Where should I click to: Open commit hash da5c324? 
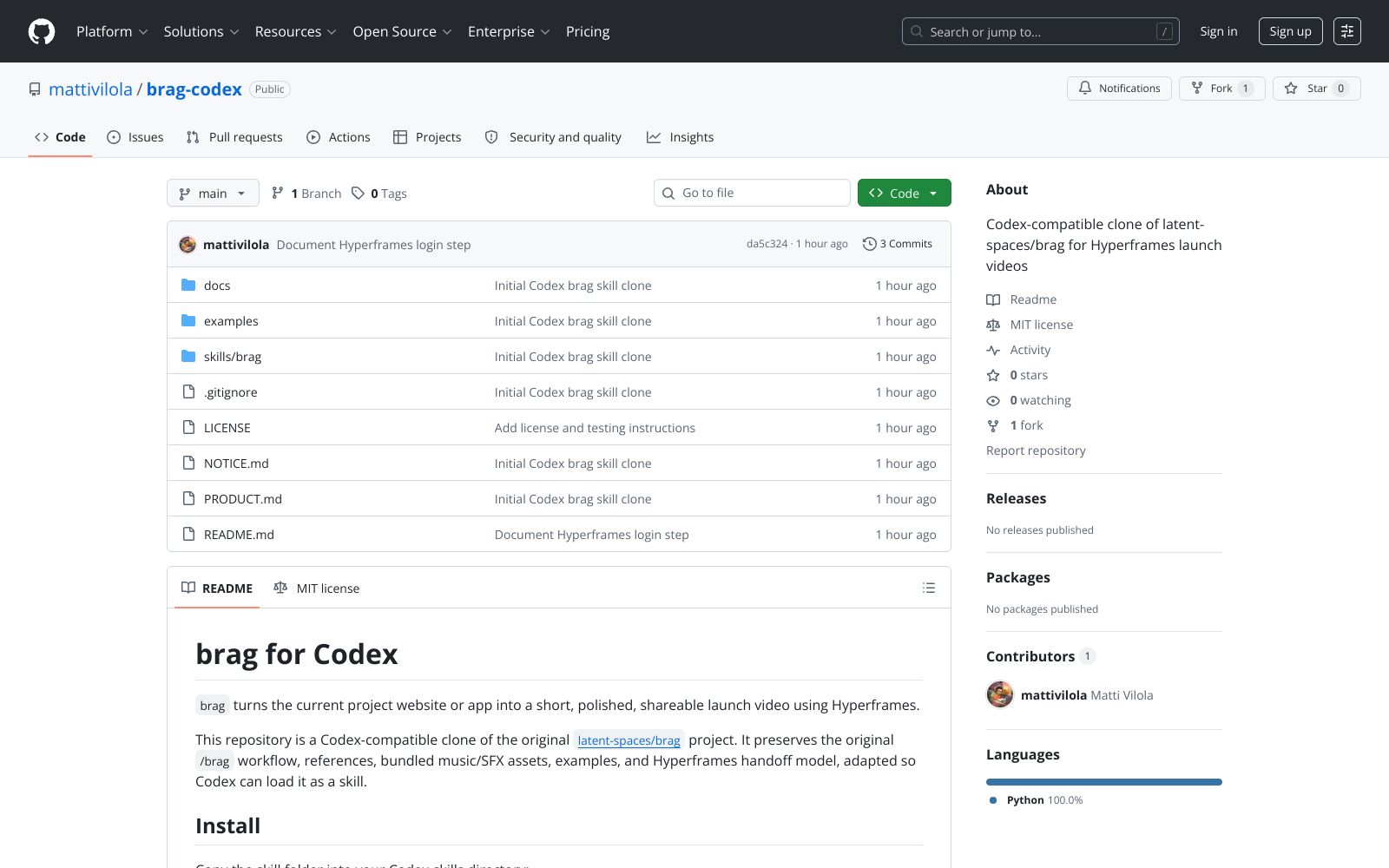[767, 244]
